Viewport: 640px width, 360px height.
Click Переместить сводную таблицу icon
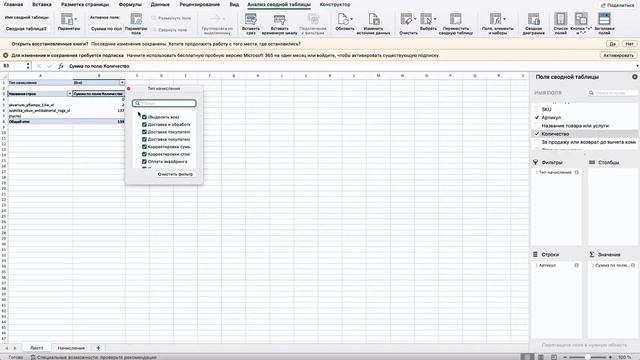click(456, 19)
